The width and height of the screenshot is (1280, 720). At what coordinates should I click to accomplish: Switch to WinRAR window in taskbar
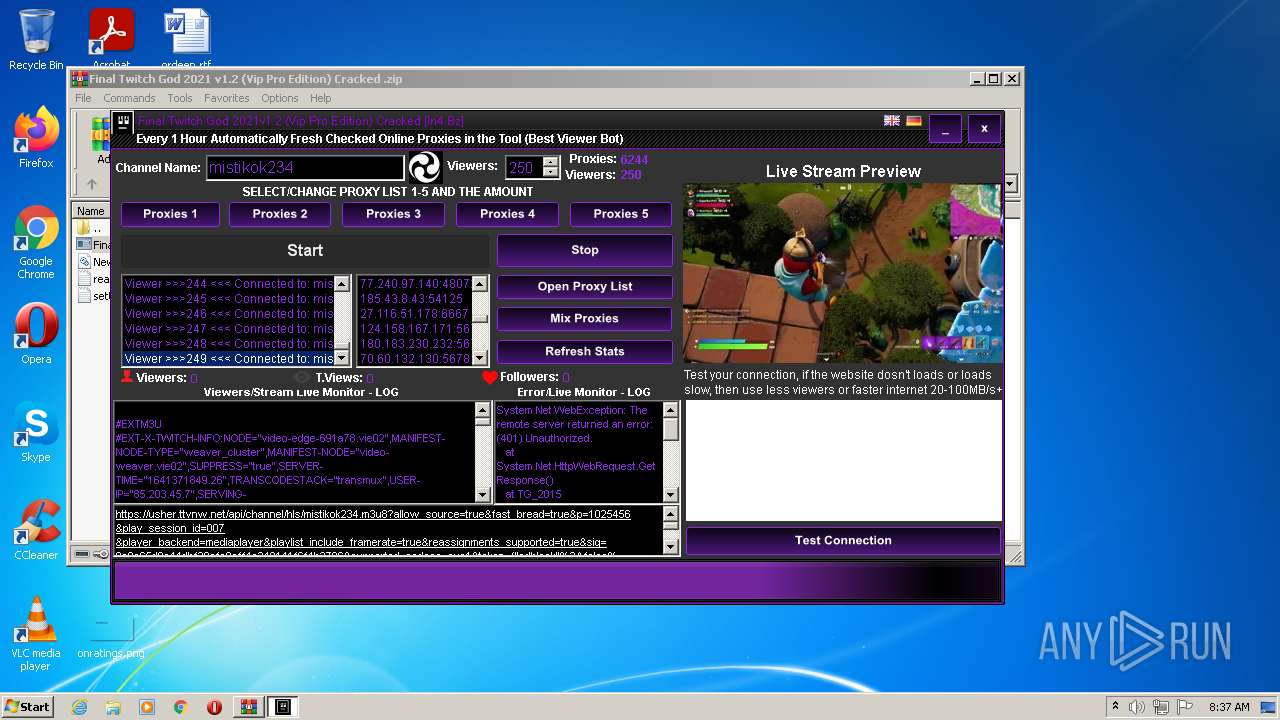[x=248, y=707]
